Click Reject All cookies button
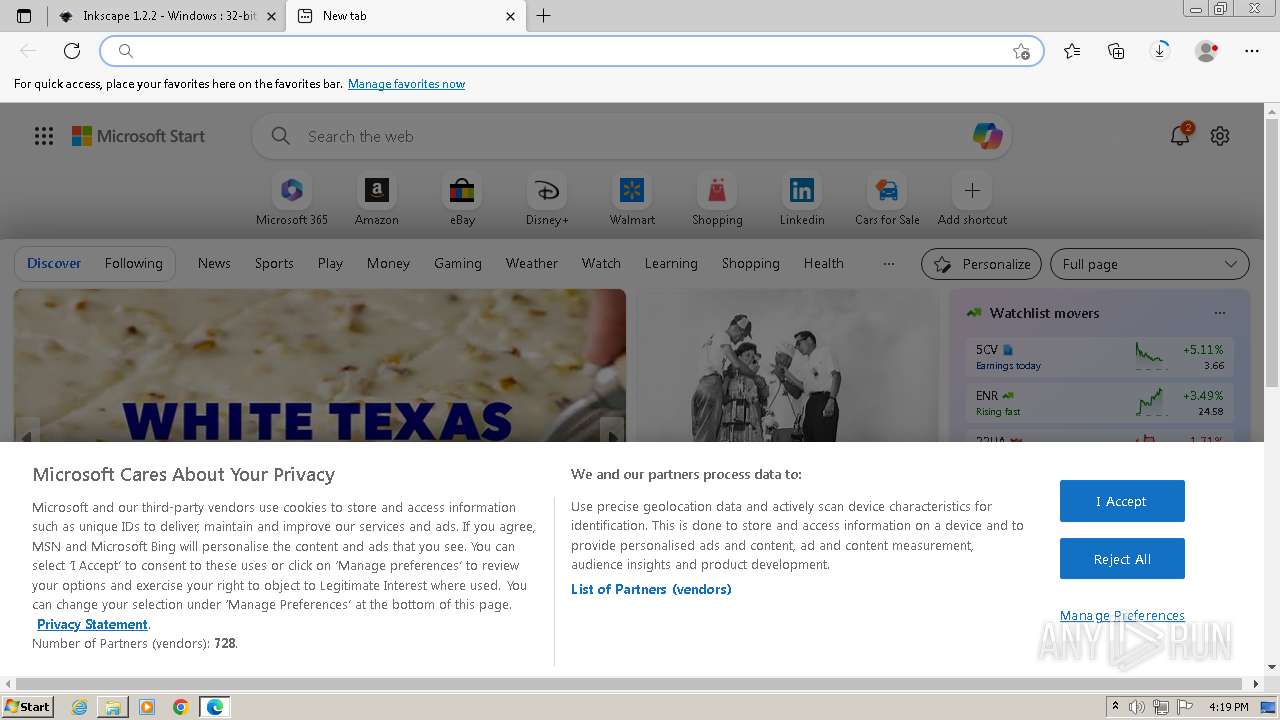Screen dimensions: 1280x720 click(x=1122, y=559)
